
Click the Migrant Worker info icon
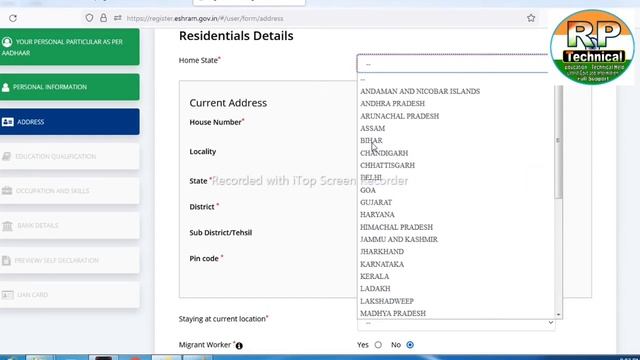click(x=239, y=346)
